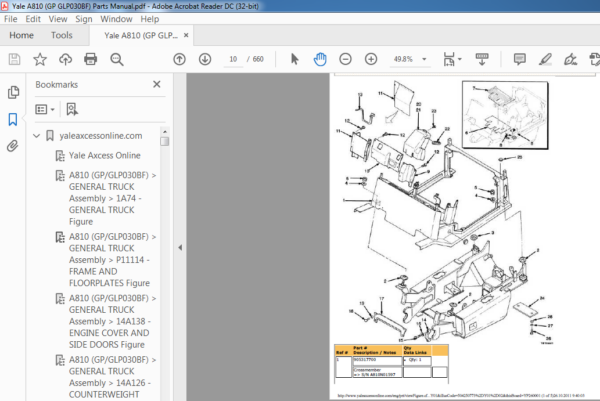Switch to the Tools tab
The image size is (600, 401).
(62, 35)
